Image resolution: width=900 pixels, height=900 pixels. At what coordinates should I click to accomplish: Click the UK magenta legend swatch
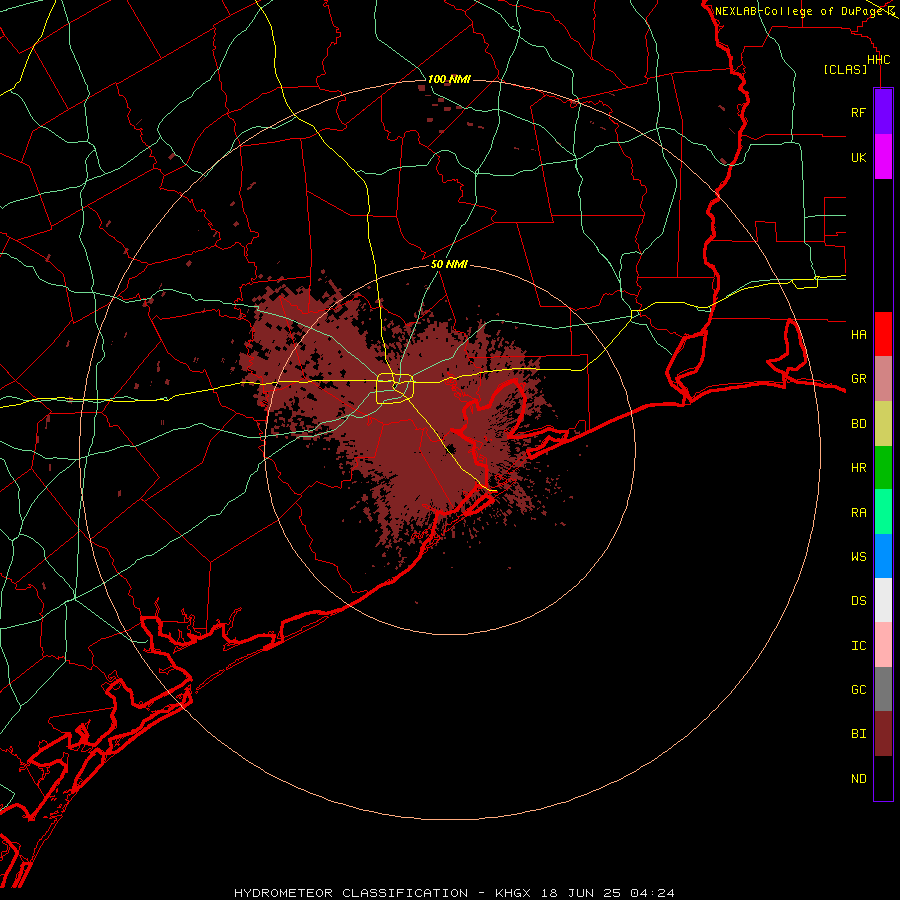pos(883,157)
